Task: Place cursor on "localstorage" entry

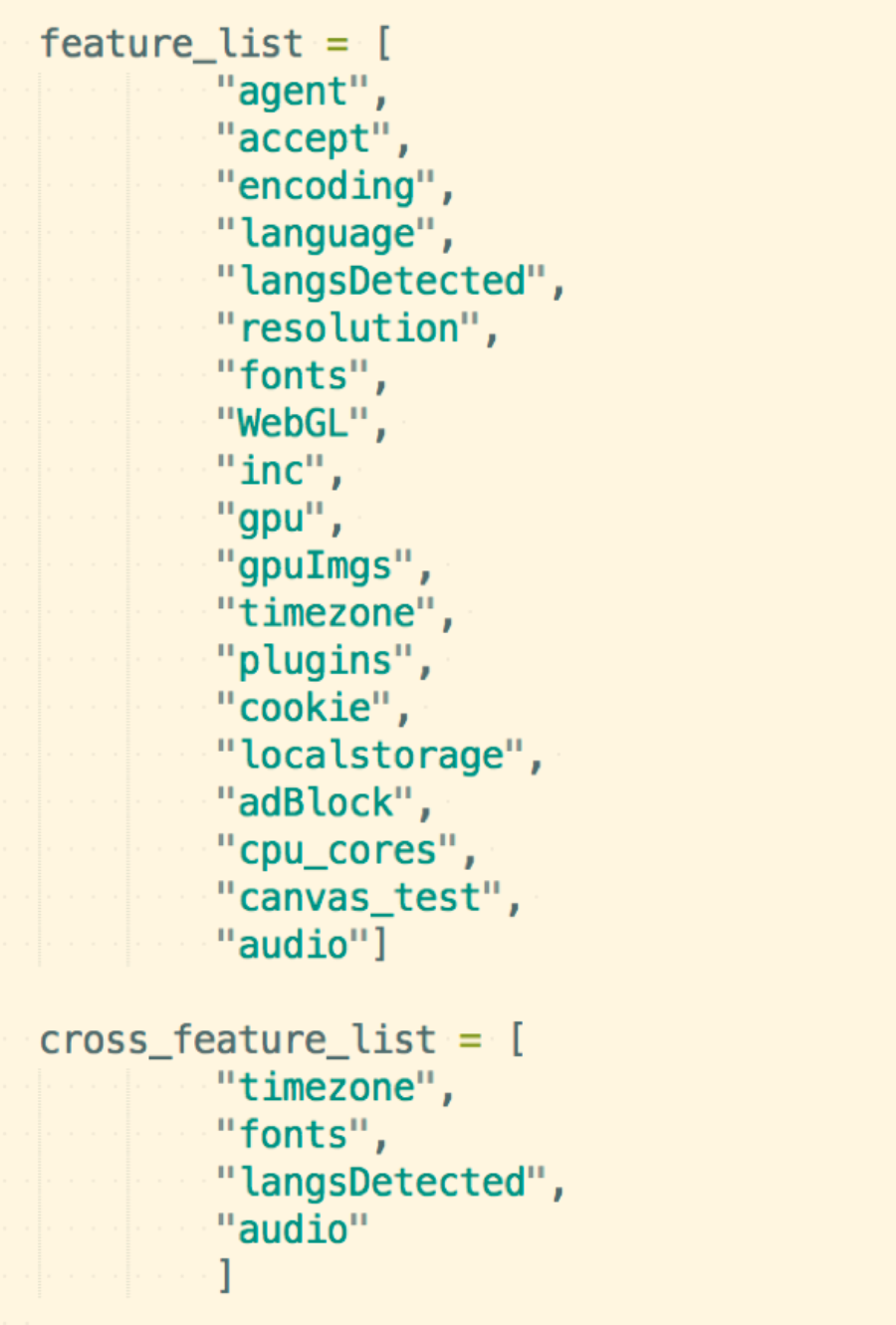Action: tap(371, 756)
